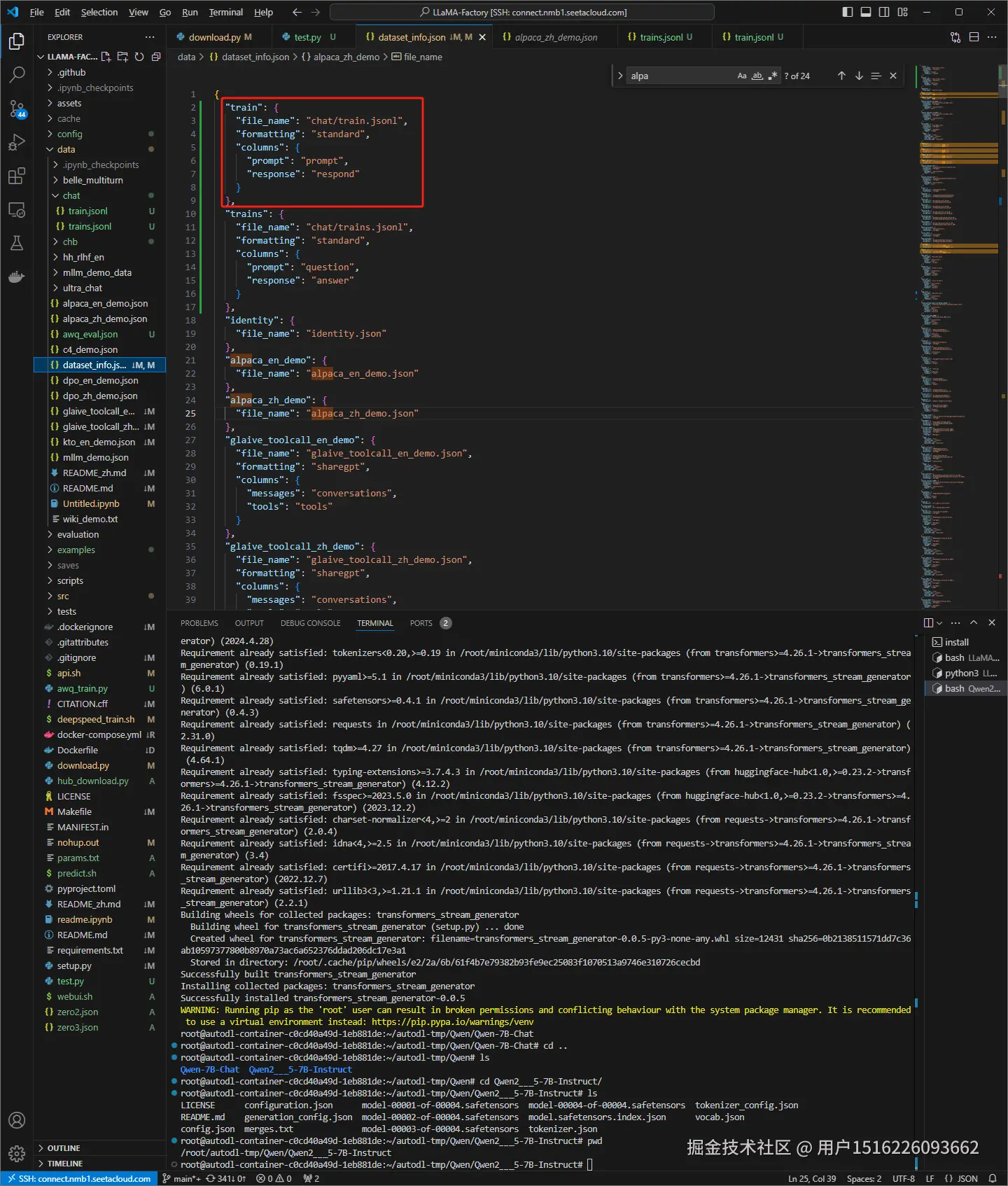
Task: Toggle Match Whole Word in find widget
Action: [x=757, y=76]
